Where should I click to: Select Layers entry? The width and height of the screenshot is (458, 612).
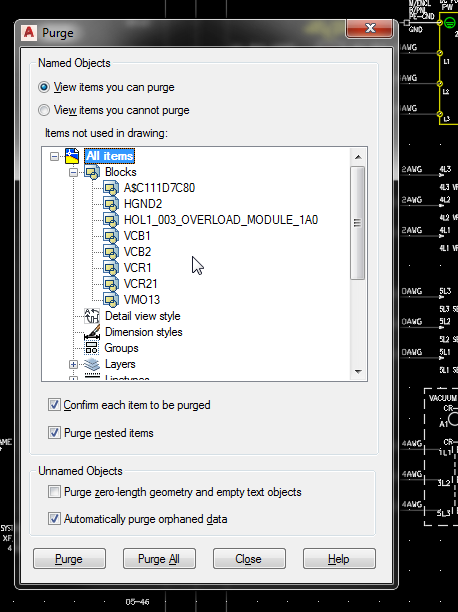(120, 364)
